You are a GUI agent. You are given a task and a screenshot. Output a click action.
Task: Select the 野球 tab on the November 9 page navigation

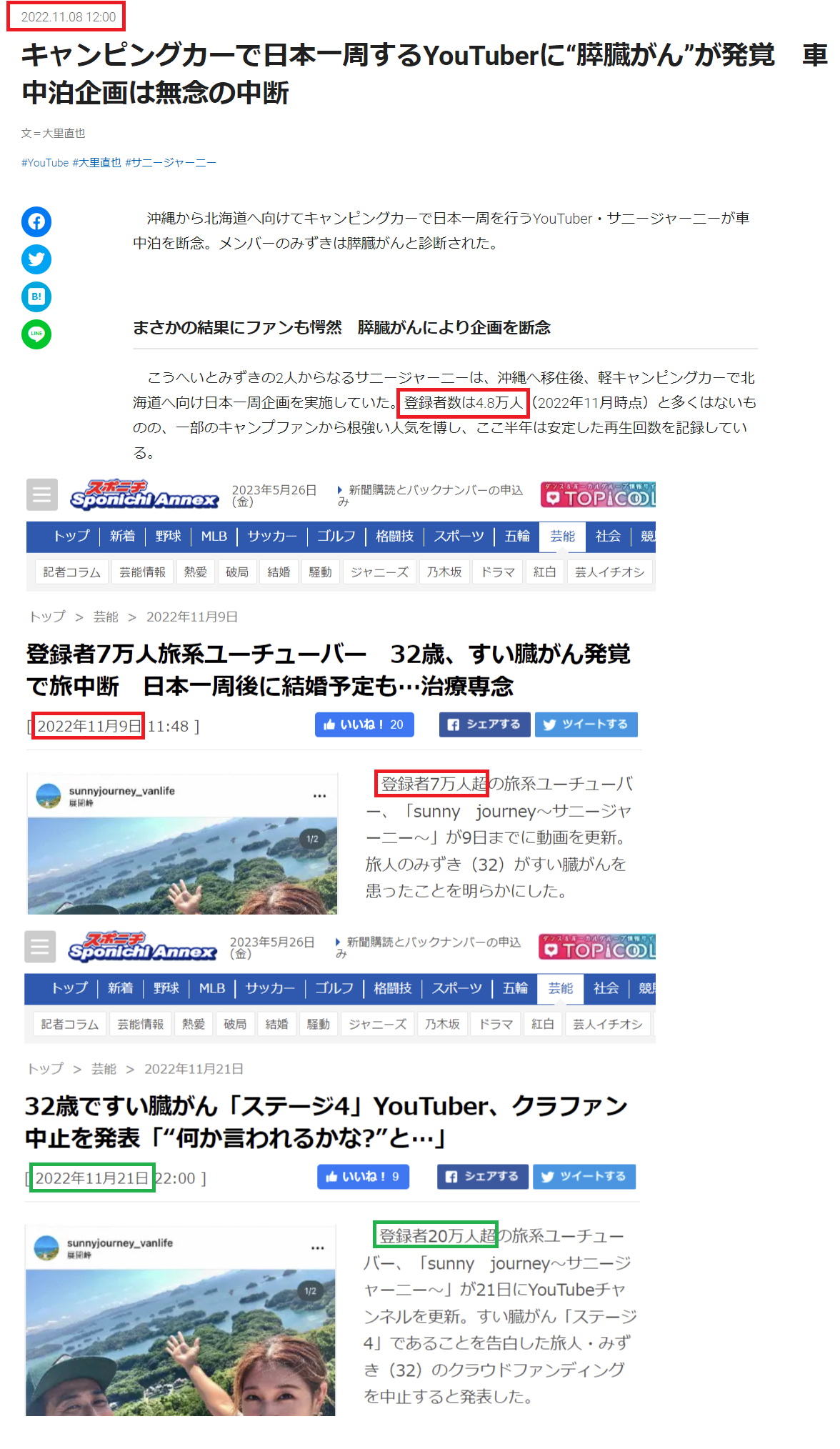(x=169, y=536)
